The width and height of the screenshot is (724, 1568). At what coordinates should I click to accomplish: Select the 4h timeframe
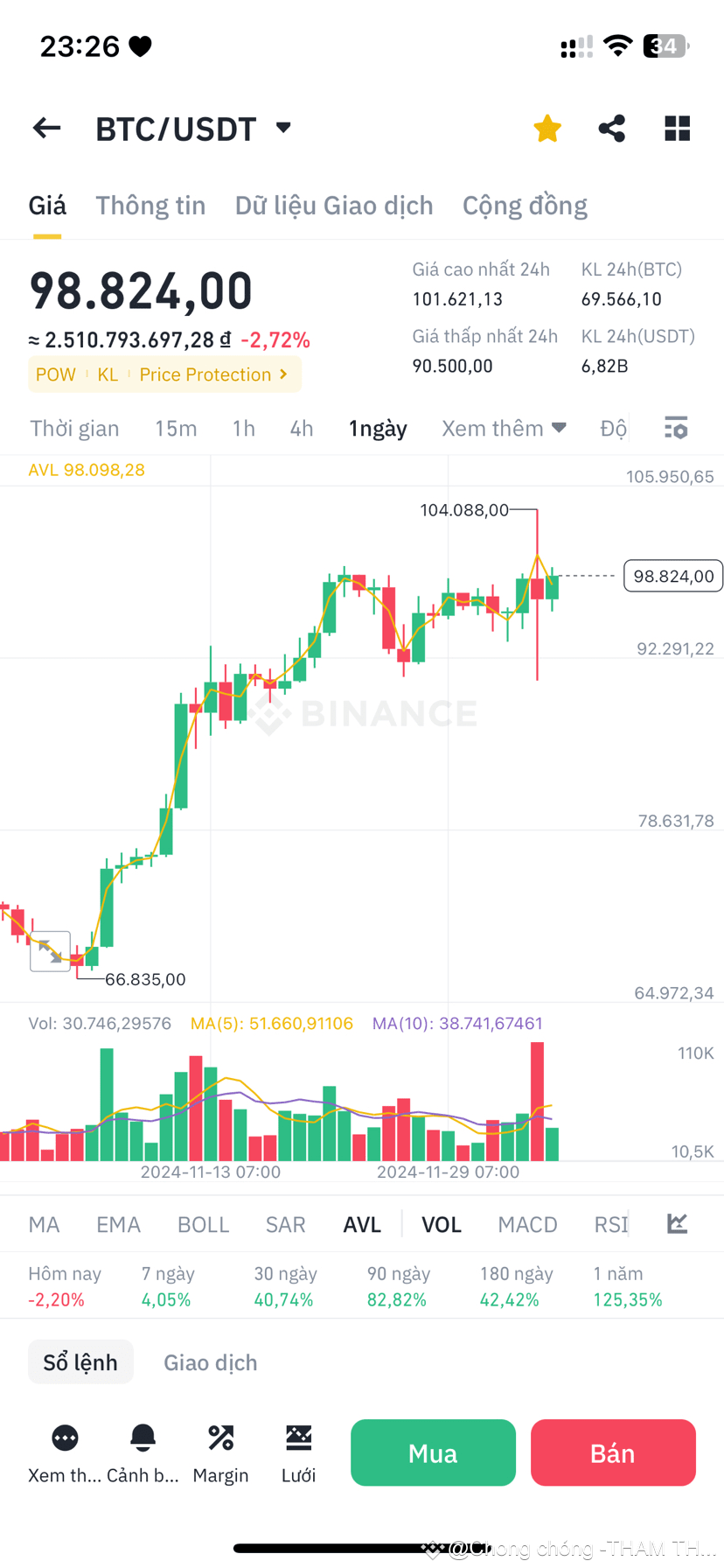pyautogui.click(x=302, y=428)
